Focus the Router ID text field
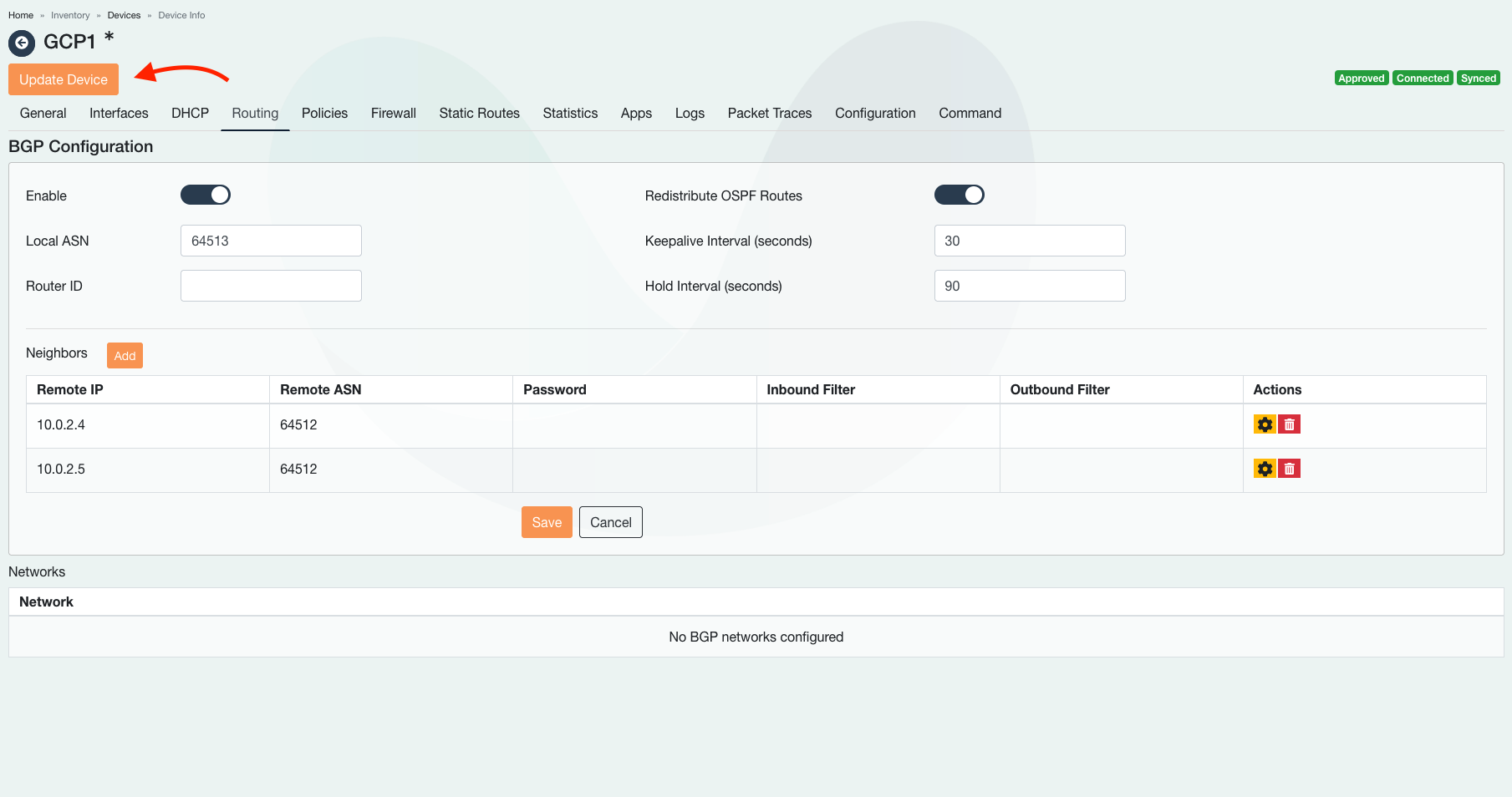This screenshot has width=1512, height=797. pyautogui.click(x=271, y=286)
